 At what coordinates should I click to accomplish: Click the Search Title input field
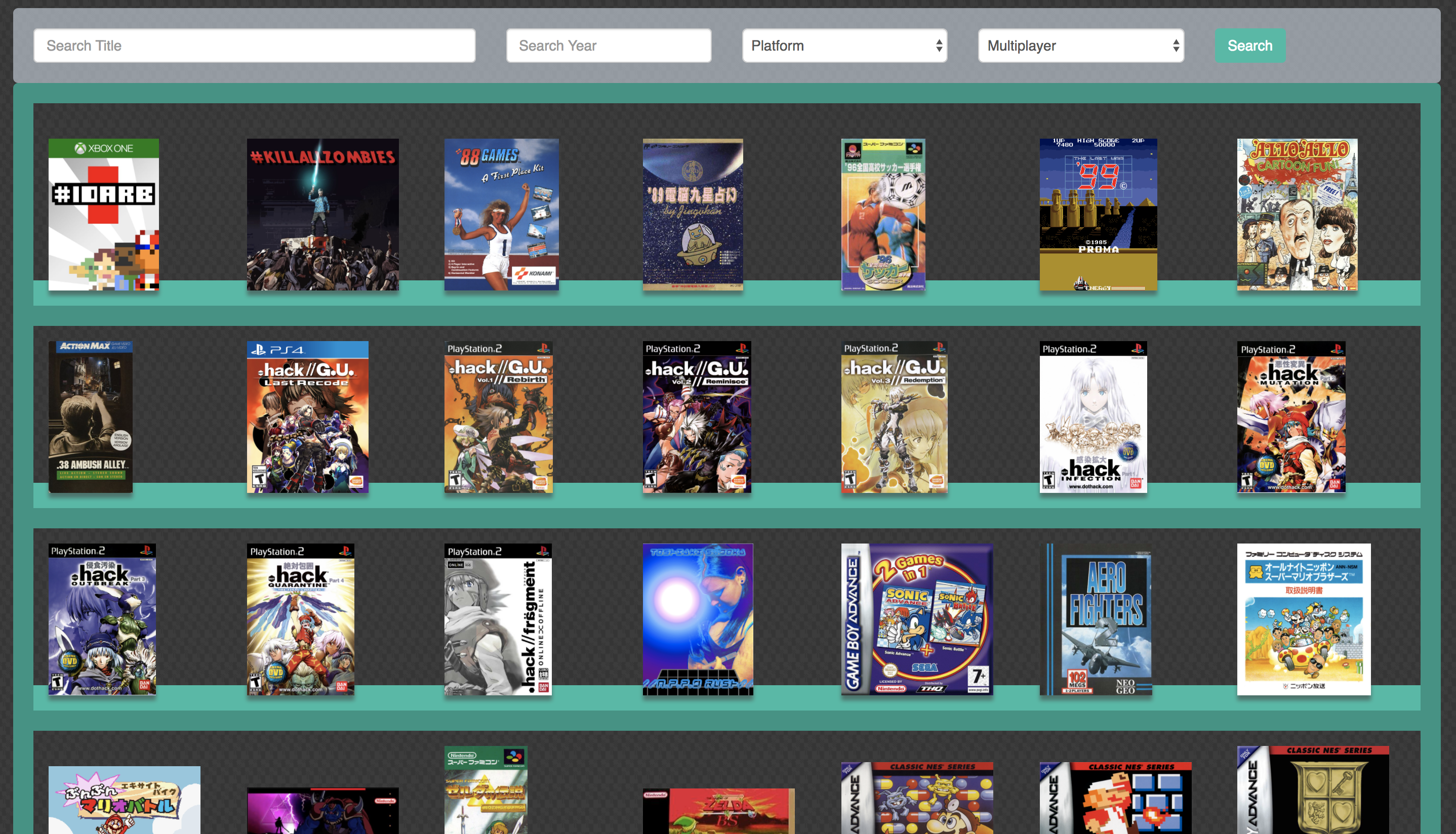pyautogui.click(x=254, y=46)
